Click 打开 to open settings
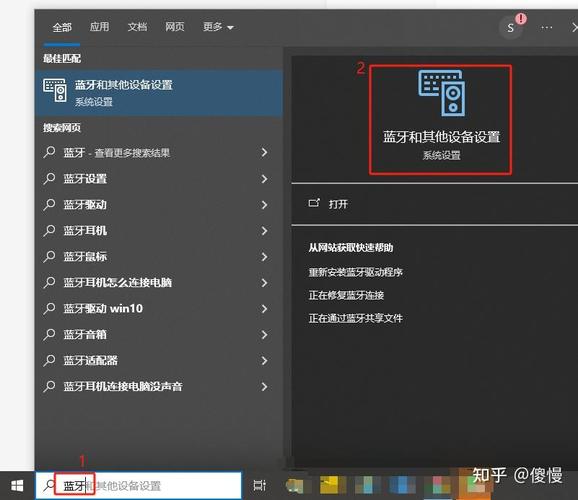 click(338, 204)
